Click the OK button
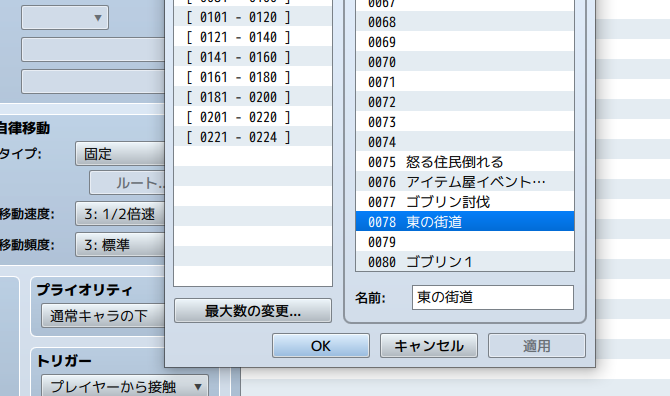 tap(320, 346)
